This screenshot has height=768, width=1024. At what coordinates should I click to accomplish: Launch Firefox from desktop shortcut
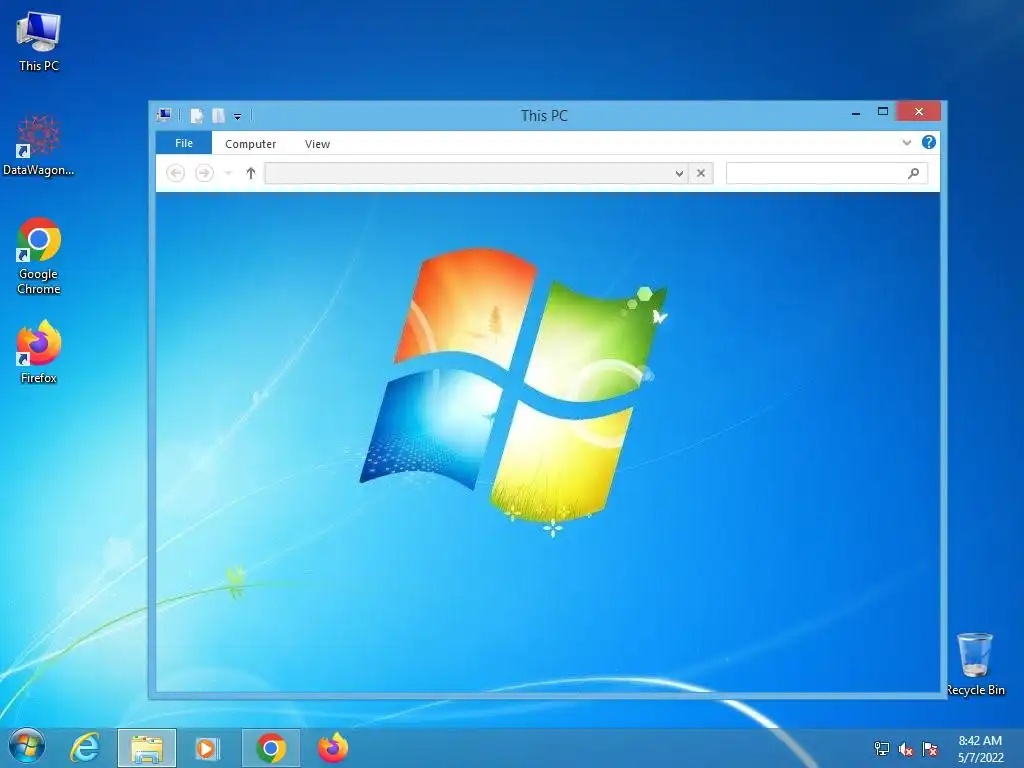(39, 352)
